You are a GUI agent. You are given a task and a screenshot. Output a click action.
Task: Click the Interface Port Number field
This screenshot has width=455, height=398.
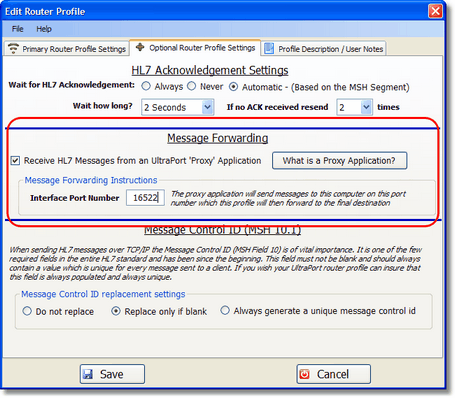tap(145, 198)
